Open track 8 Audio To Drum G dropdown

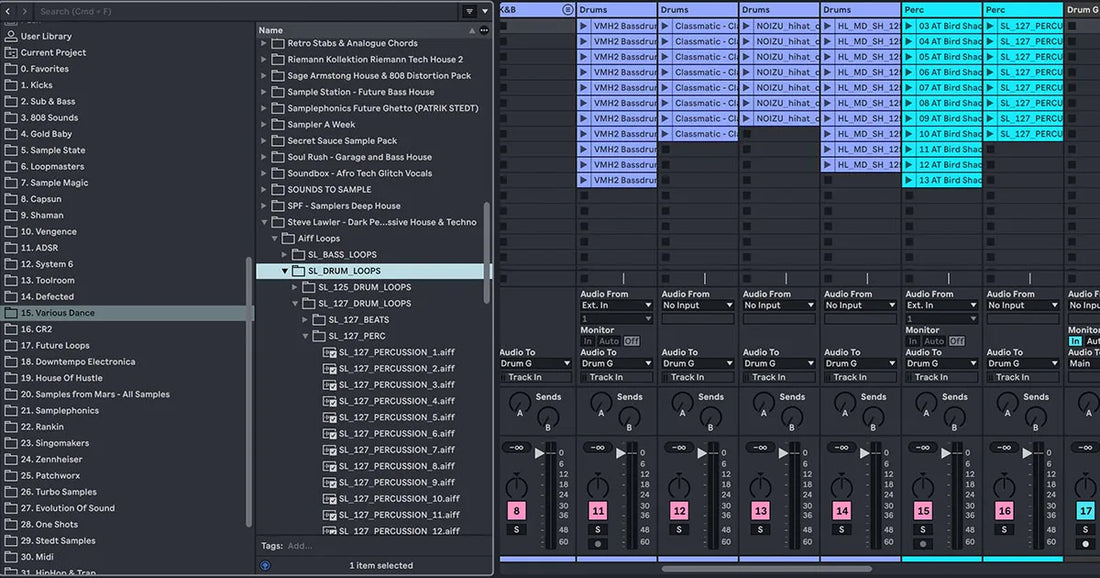coord(535,363)
